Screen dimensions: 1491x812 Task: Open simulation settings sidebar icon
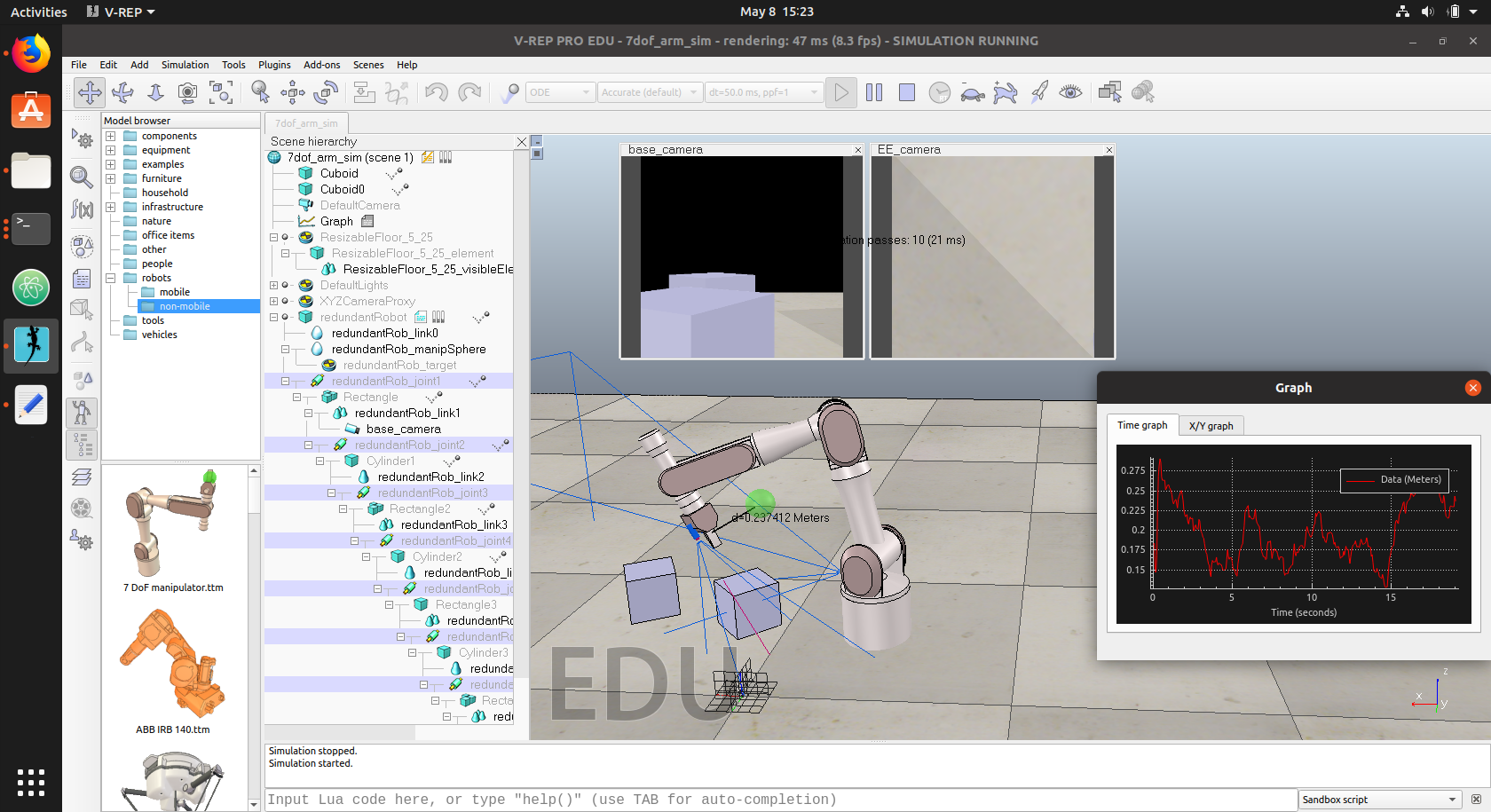point(82,139)
